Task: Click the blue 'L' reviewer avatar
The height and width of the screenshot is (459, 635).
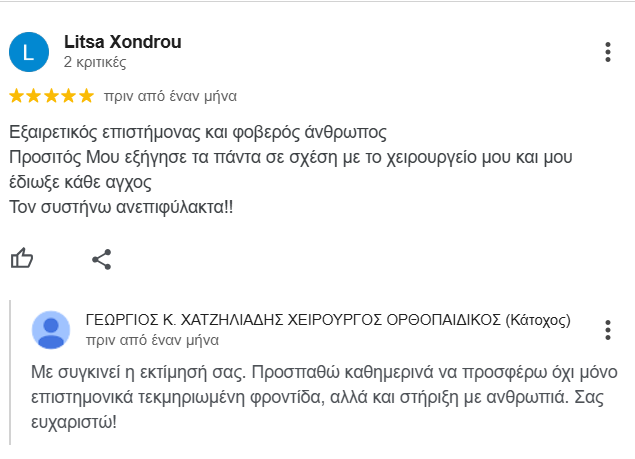Action: (x=29, y=52)
